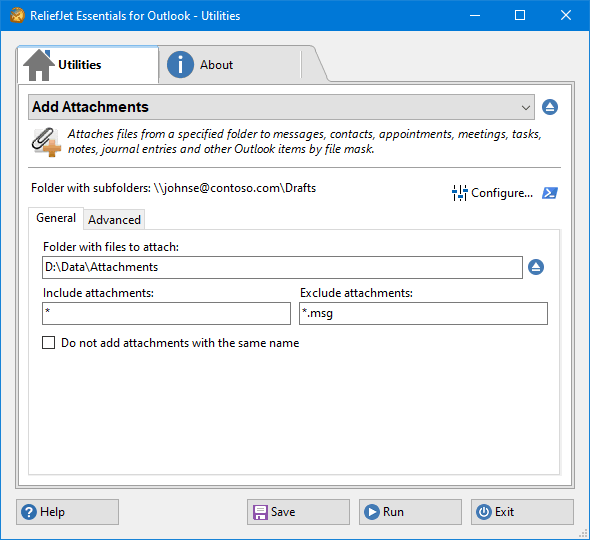Click the eject icon beside the utility dropdown
This screenshot has width=590, height=540.
550,107
